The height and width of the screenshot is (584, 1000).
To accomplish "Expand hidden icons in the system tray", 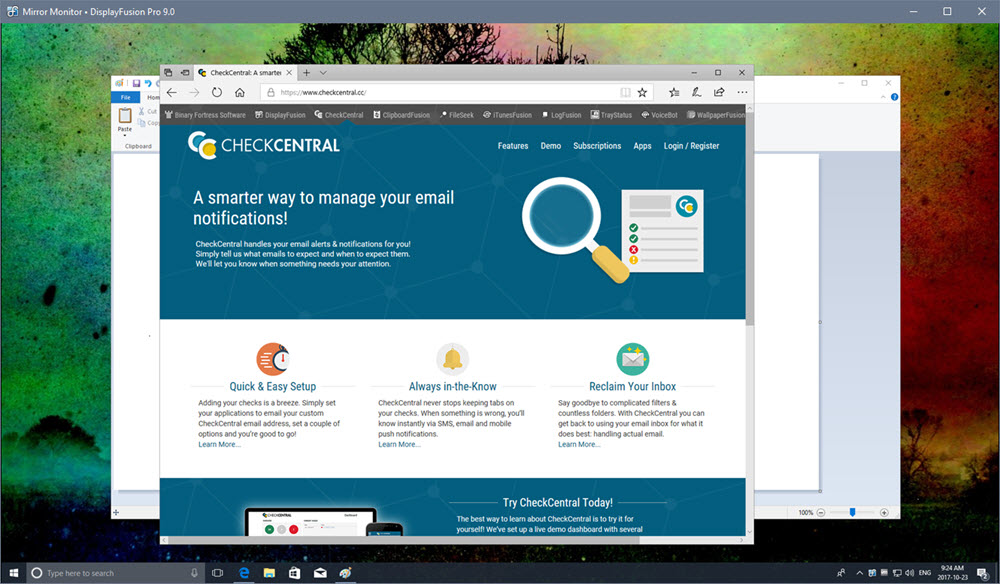I will click(858, 572).
